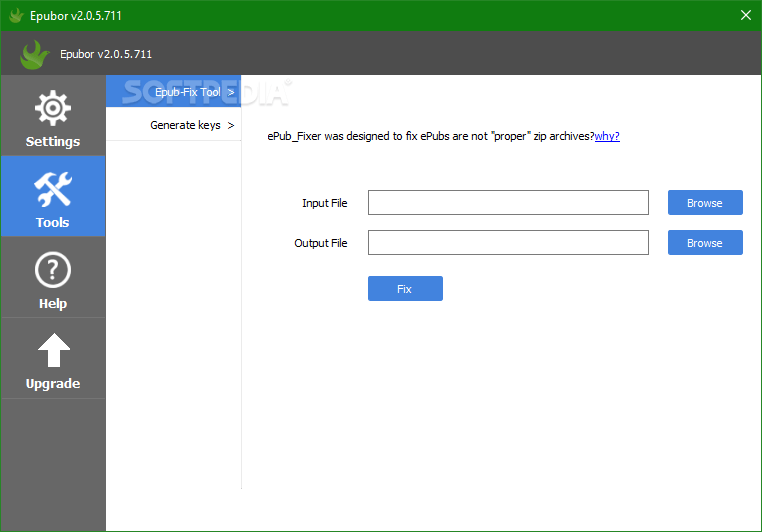Click the 'Input File' label text
762x532 pixels.
click(325, 203)
